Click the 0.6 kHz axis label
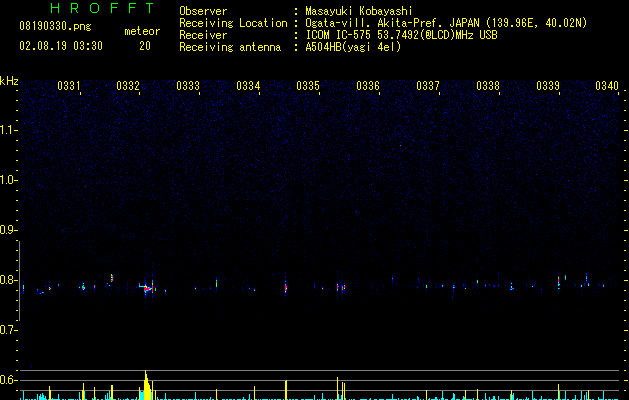629x400 pixels. (8, 380)
